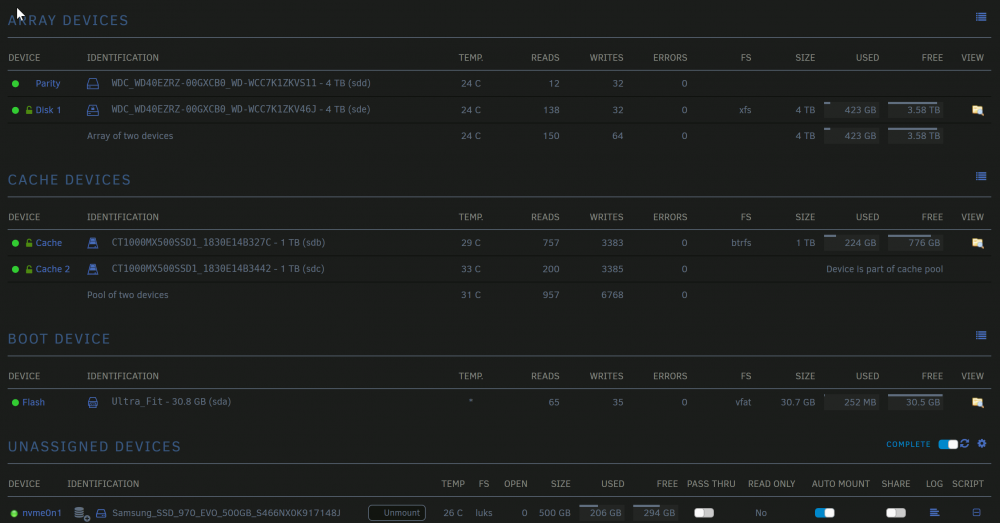
Task: Click 'Pool of two devices' summary text
Action: pyautogui.click(x=128, y=295)
